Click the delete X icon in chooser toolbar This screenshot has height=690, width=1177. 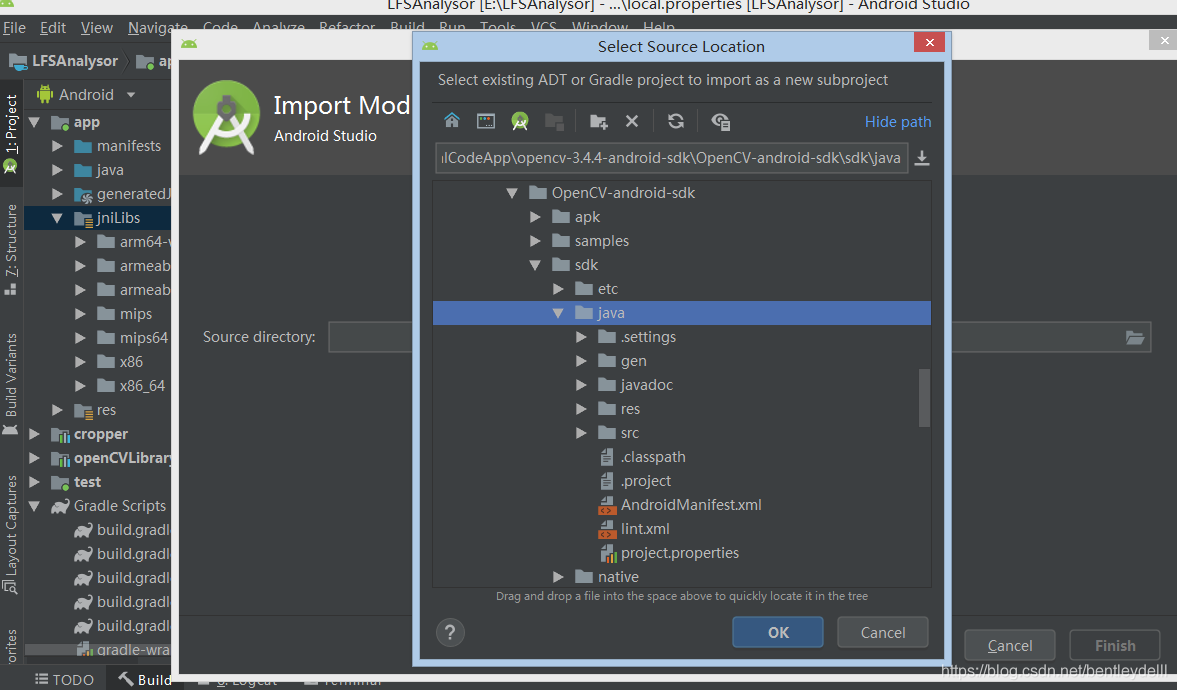632,121
